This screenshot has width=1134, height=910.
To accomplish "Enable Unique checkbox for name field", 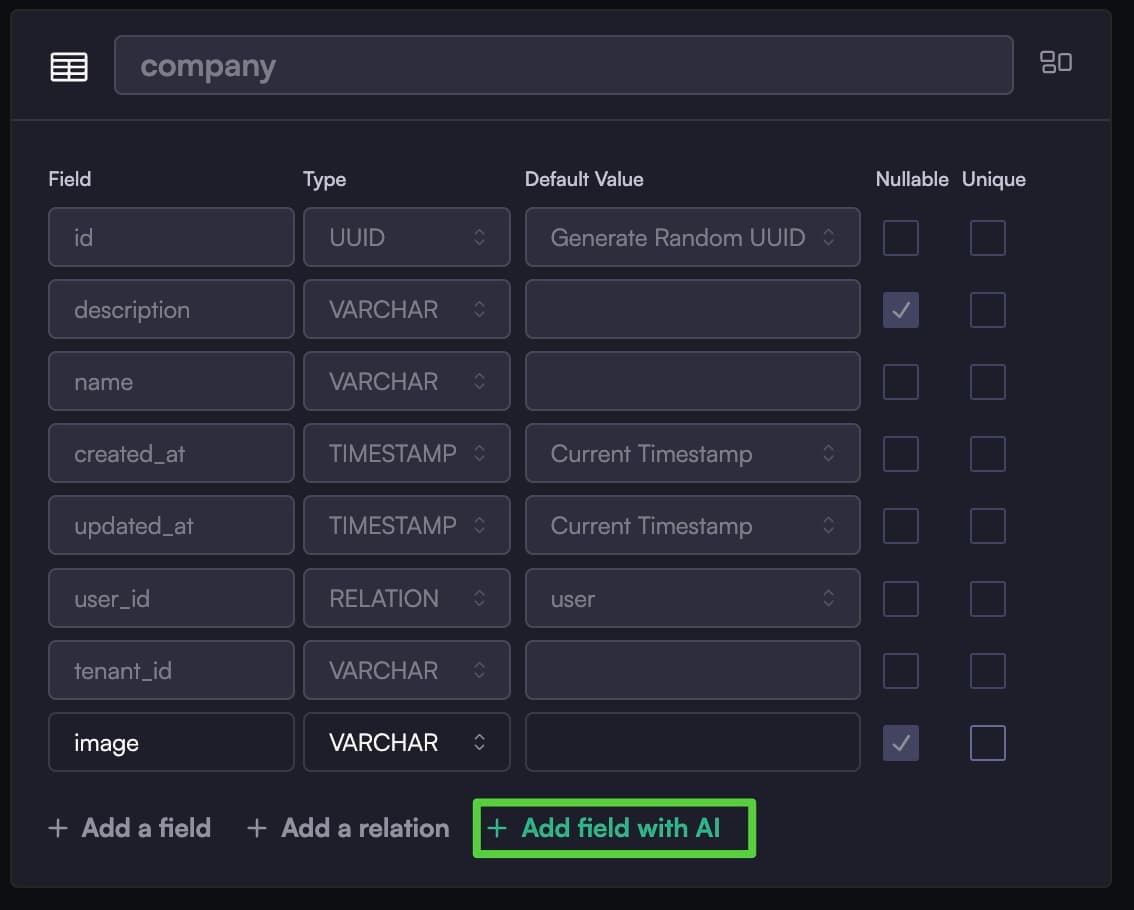I will tap(987, 382).
